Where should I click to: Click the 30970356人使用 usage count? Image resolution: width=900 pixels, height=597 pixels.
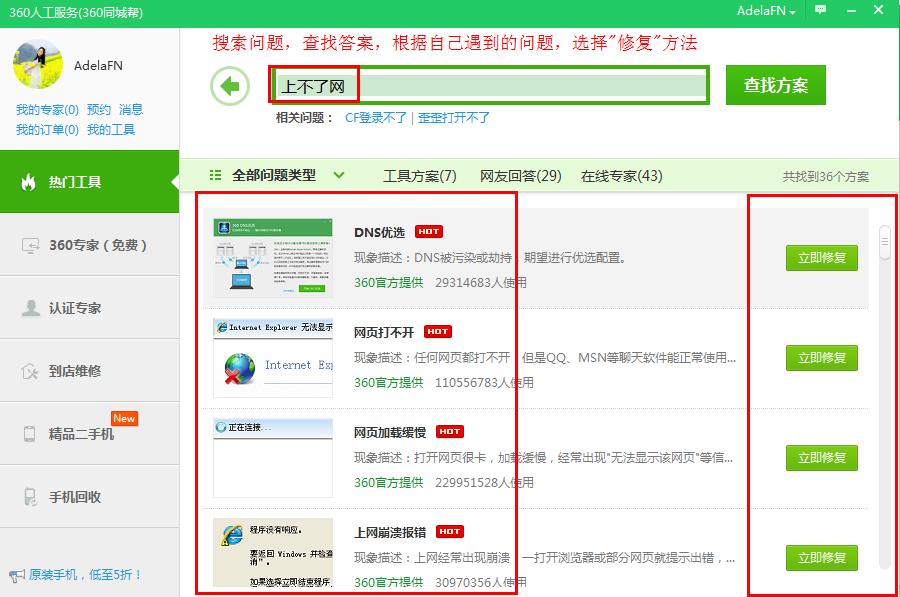481,582
